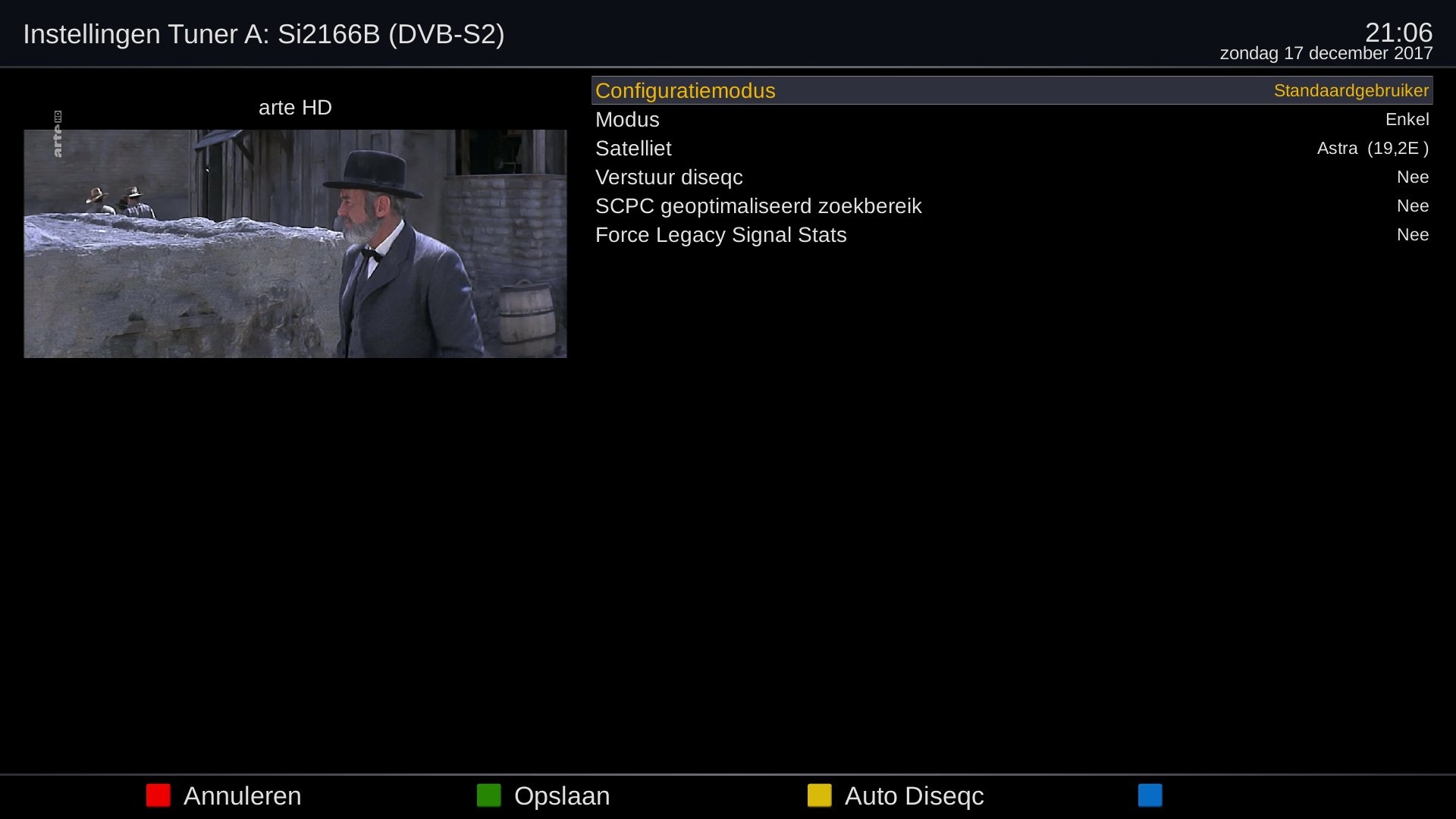1456x819 pixels.
Task: Click the Annuleren label
Action: 242,795
